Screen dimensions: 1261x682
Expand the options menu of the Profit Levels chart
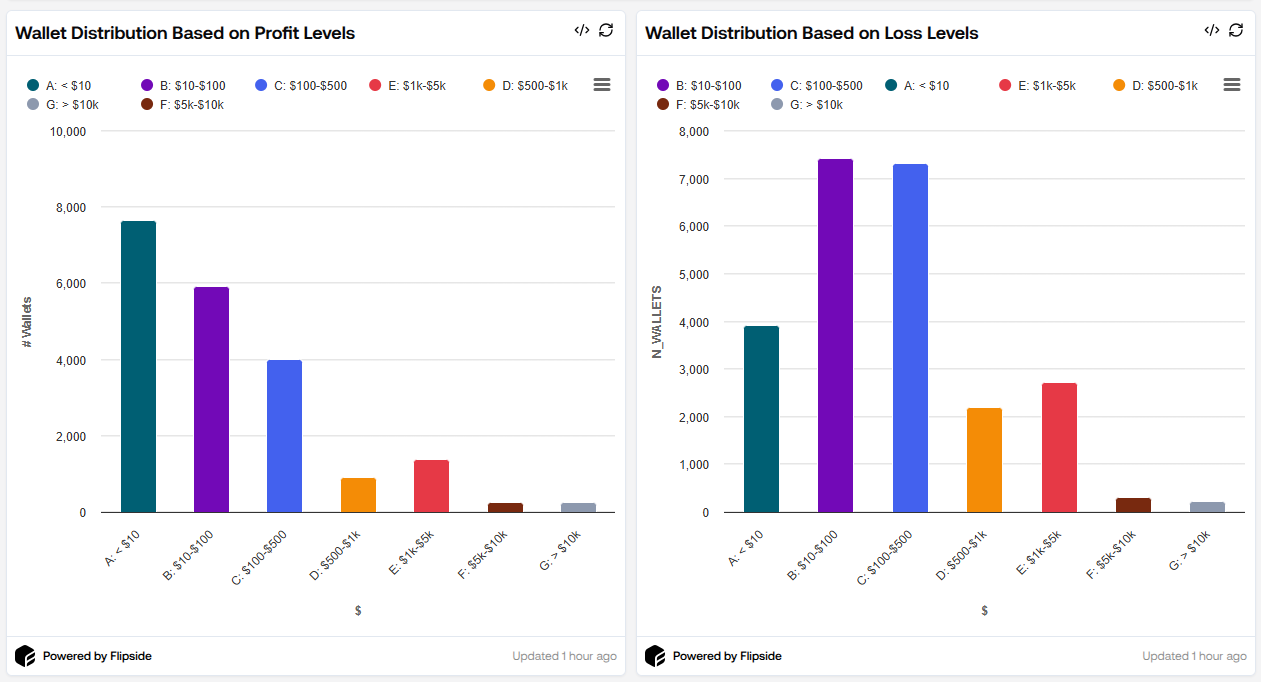point(601,85)
